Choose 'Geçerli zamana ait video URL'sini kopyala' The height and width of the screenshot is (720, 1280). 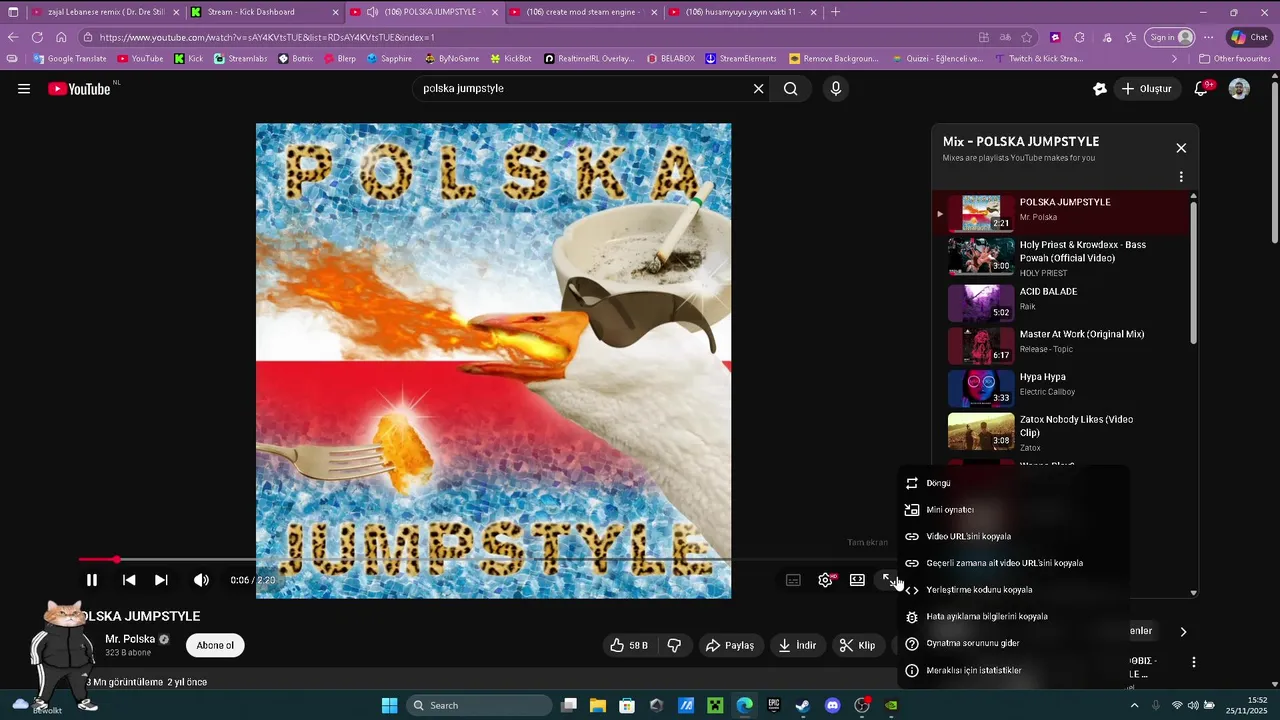point(1013,563)
